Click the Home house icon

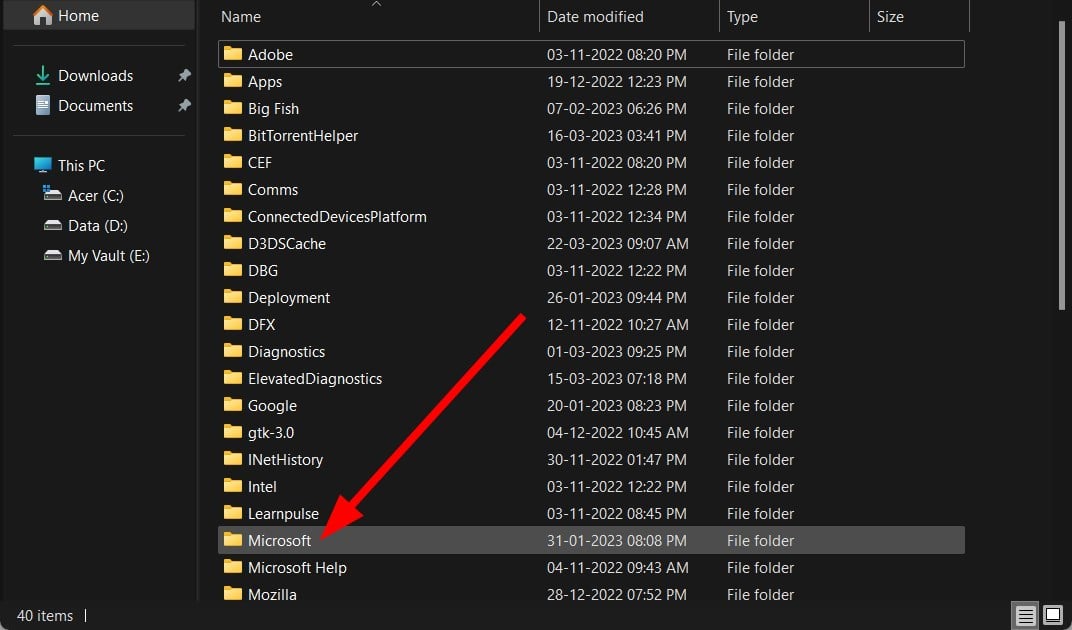[x=42, y=16]
